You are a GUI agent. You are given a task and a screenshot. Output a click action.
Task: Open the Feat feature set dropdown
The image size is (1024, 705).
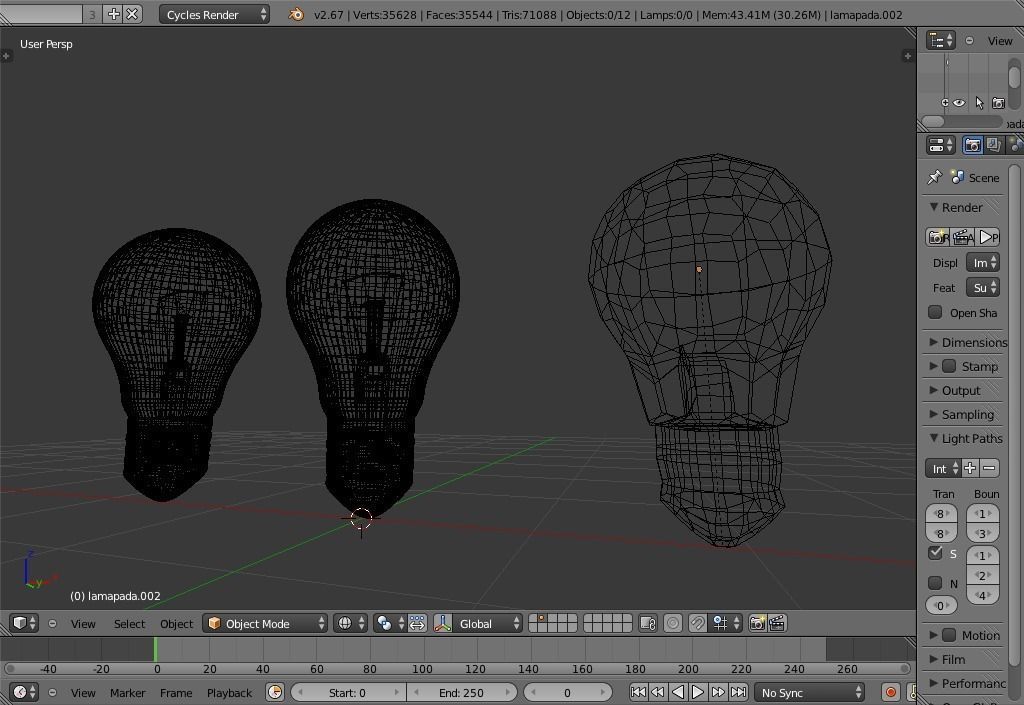[x=983, y=287]
